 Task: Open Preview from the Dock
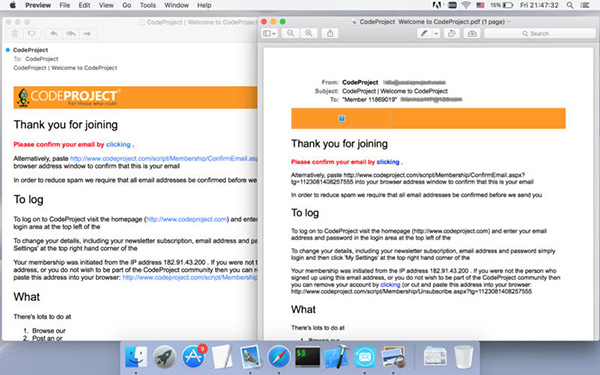[393, 356]
